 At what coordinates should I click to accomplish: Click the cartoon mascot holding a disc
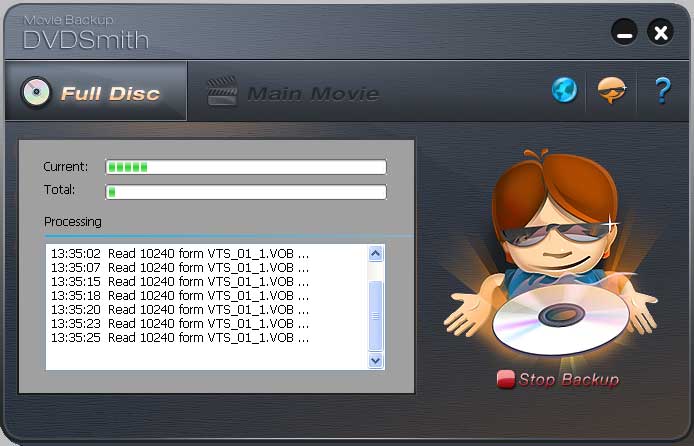point(551,252)
